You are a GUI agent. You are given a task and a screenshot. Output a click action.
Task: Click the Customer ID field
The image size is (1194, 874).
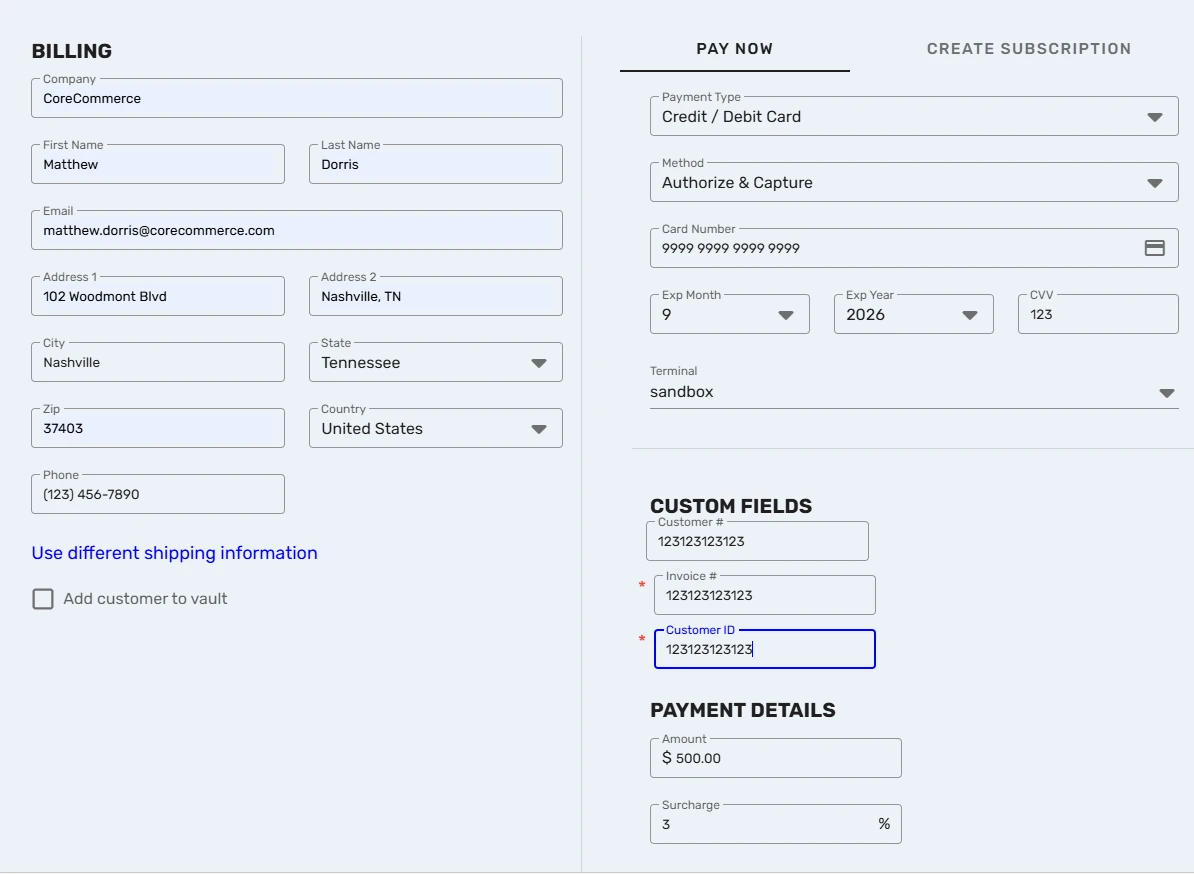(765, 649)
